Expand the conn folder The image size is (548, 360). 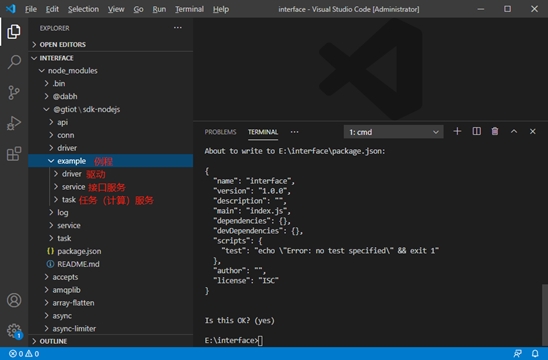coord(110,135)
